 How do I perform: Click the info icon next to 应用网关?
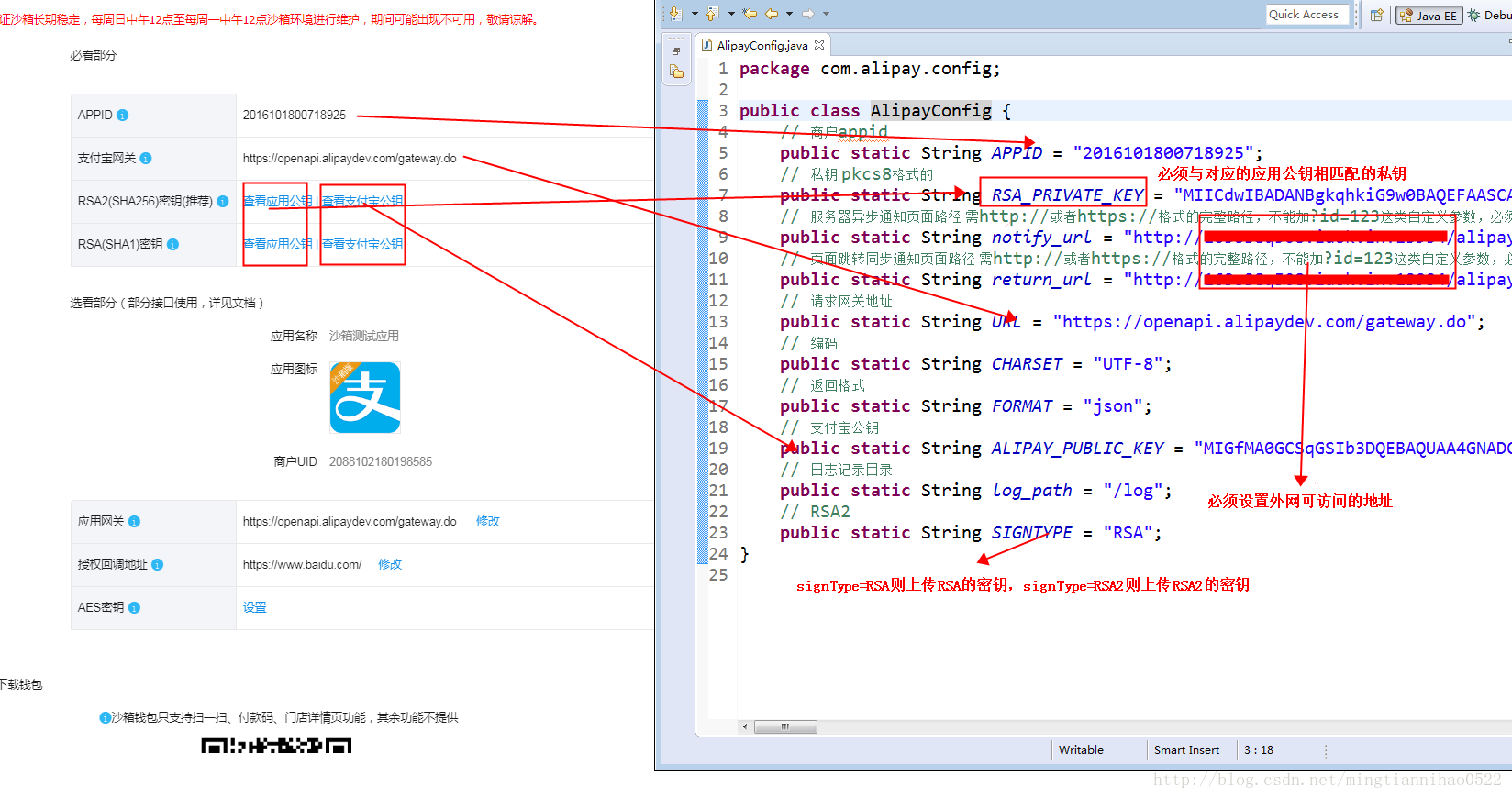(x=135, y=521)
